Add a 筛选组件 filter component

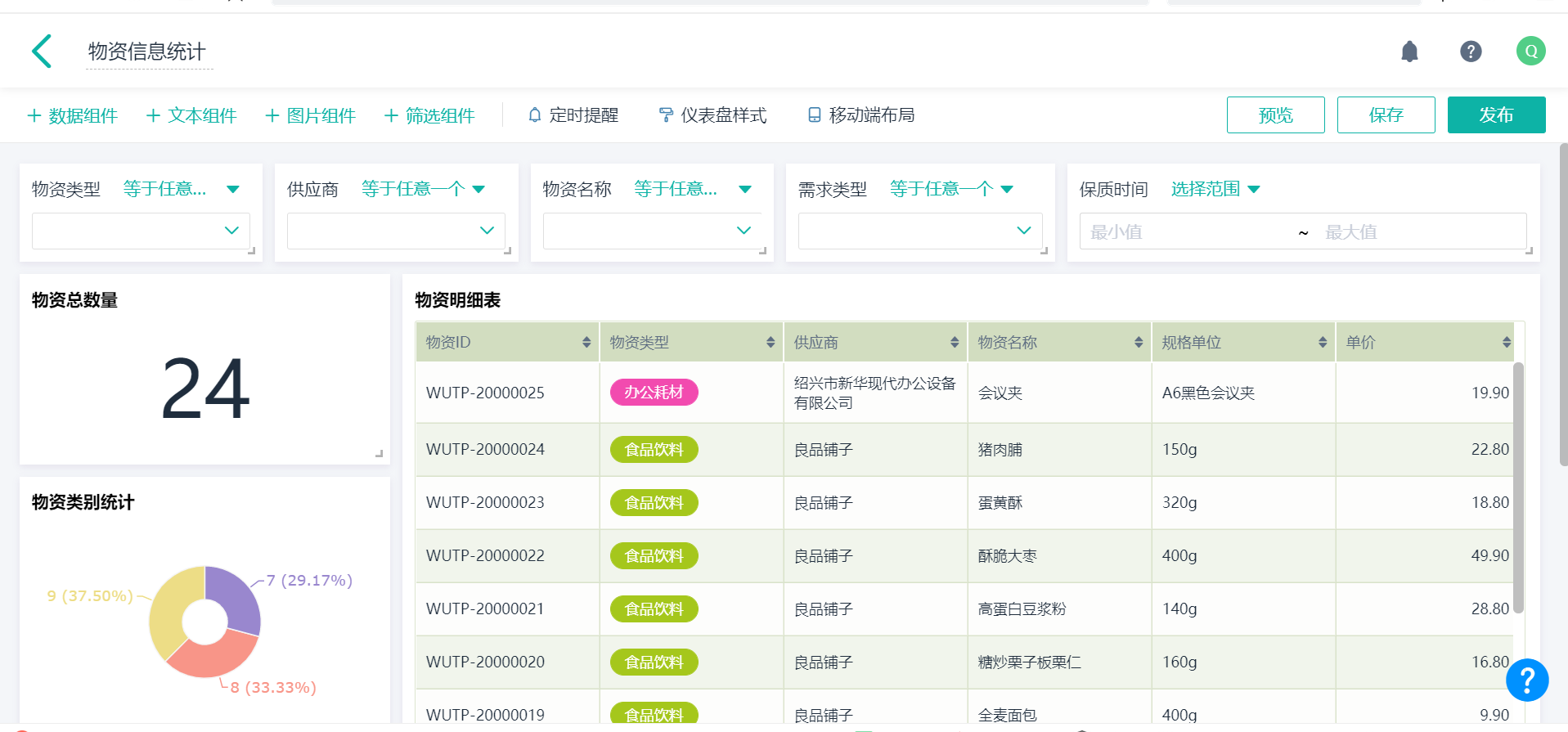(429, 115)
